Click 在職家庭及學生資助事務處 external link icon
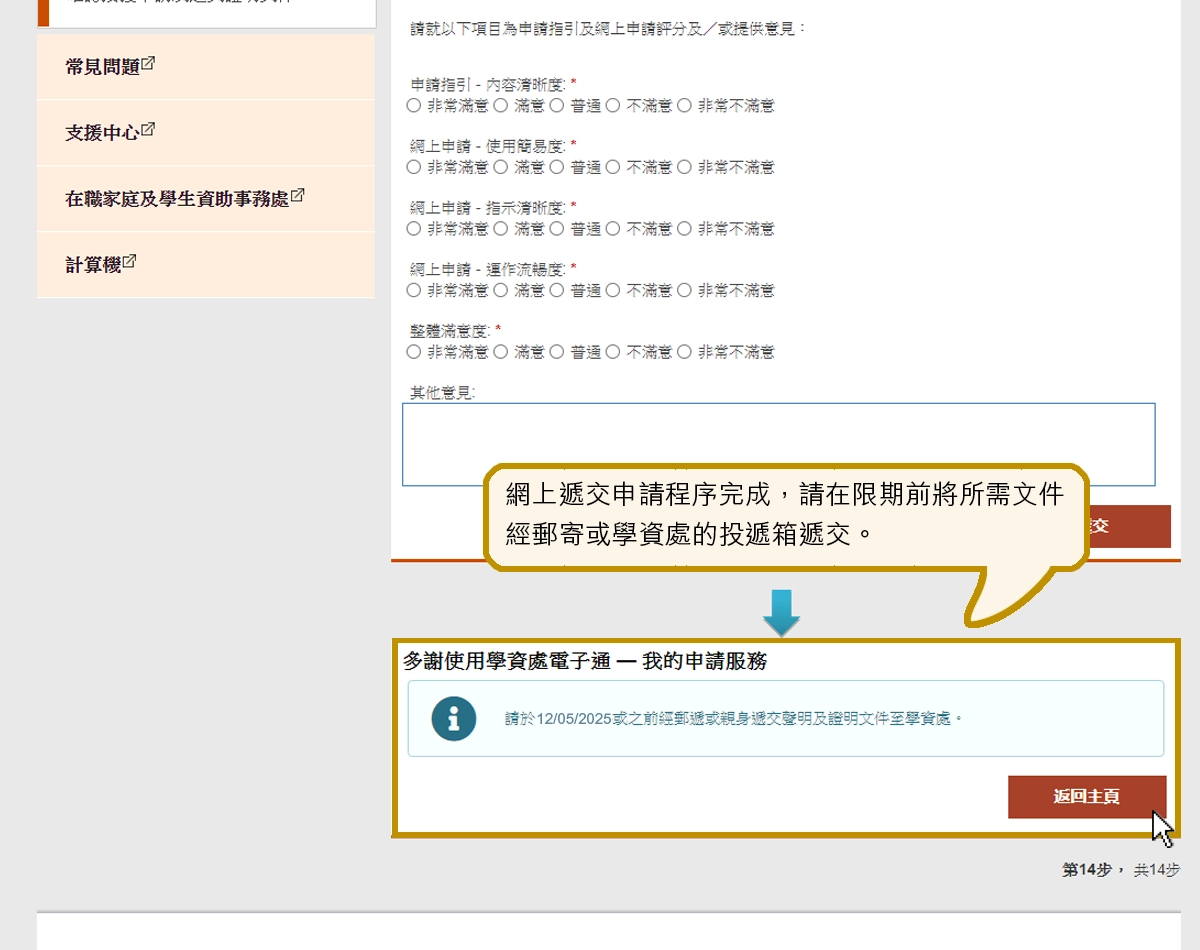The image size is (1200, 950). [297, 196]
